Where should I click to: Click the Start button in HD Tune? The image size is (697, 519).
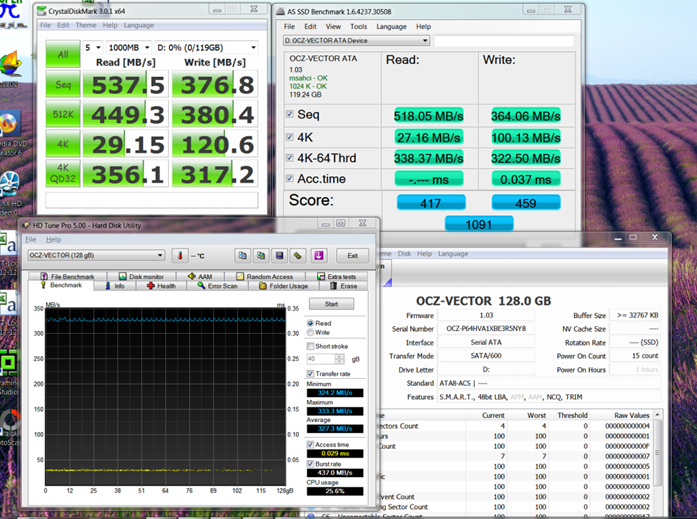pos(332,304)
